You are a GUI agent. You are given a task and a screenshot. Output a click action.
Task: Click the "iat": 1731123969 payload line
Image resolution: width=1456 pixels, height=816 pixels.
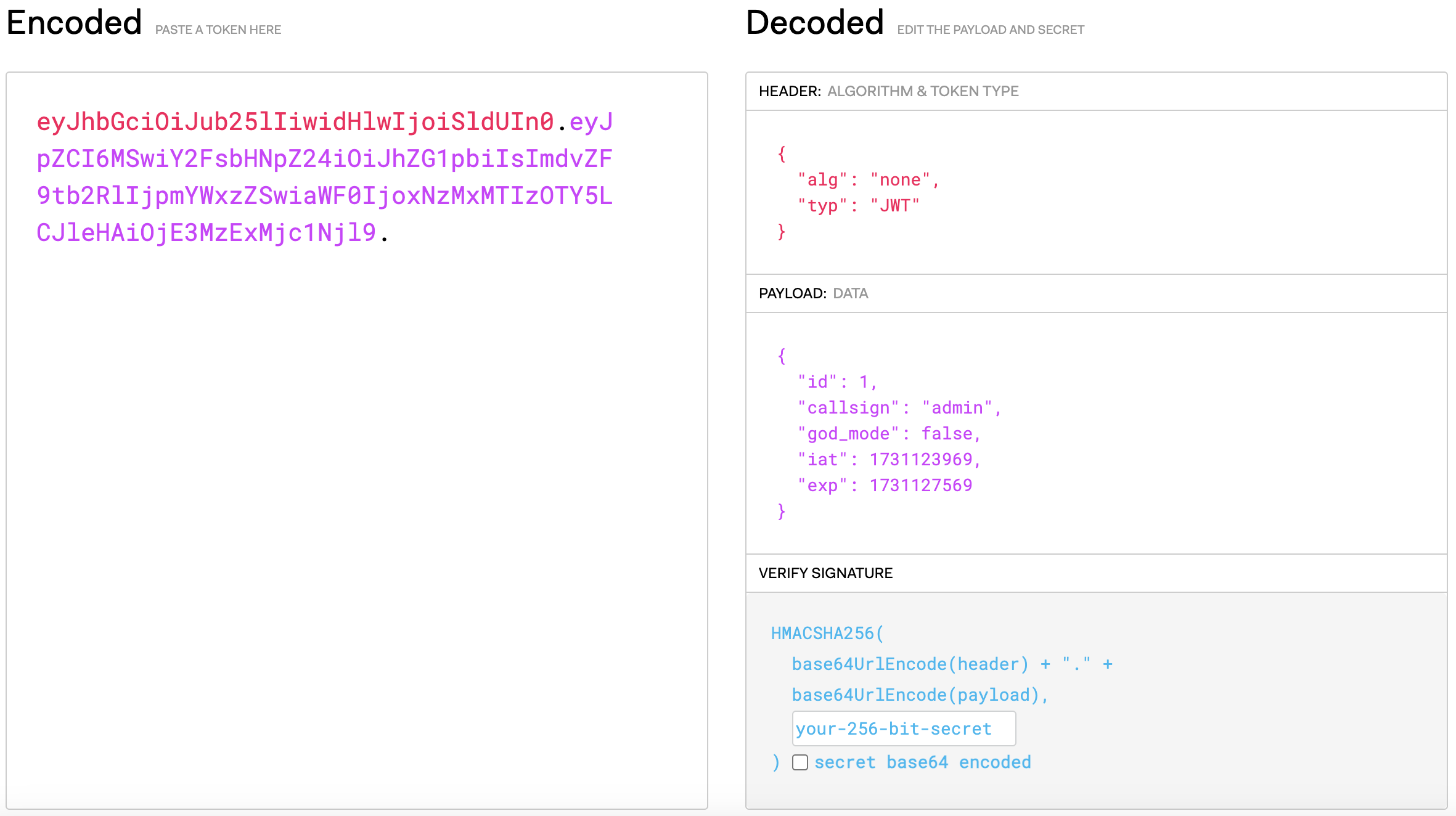tap(889, 460)
